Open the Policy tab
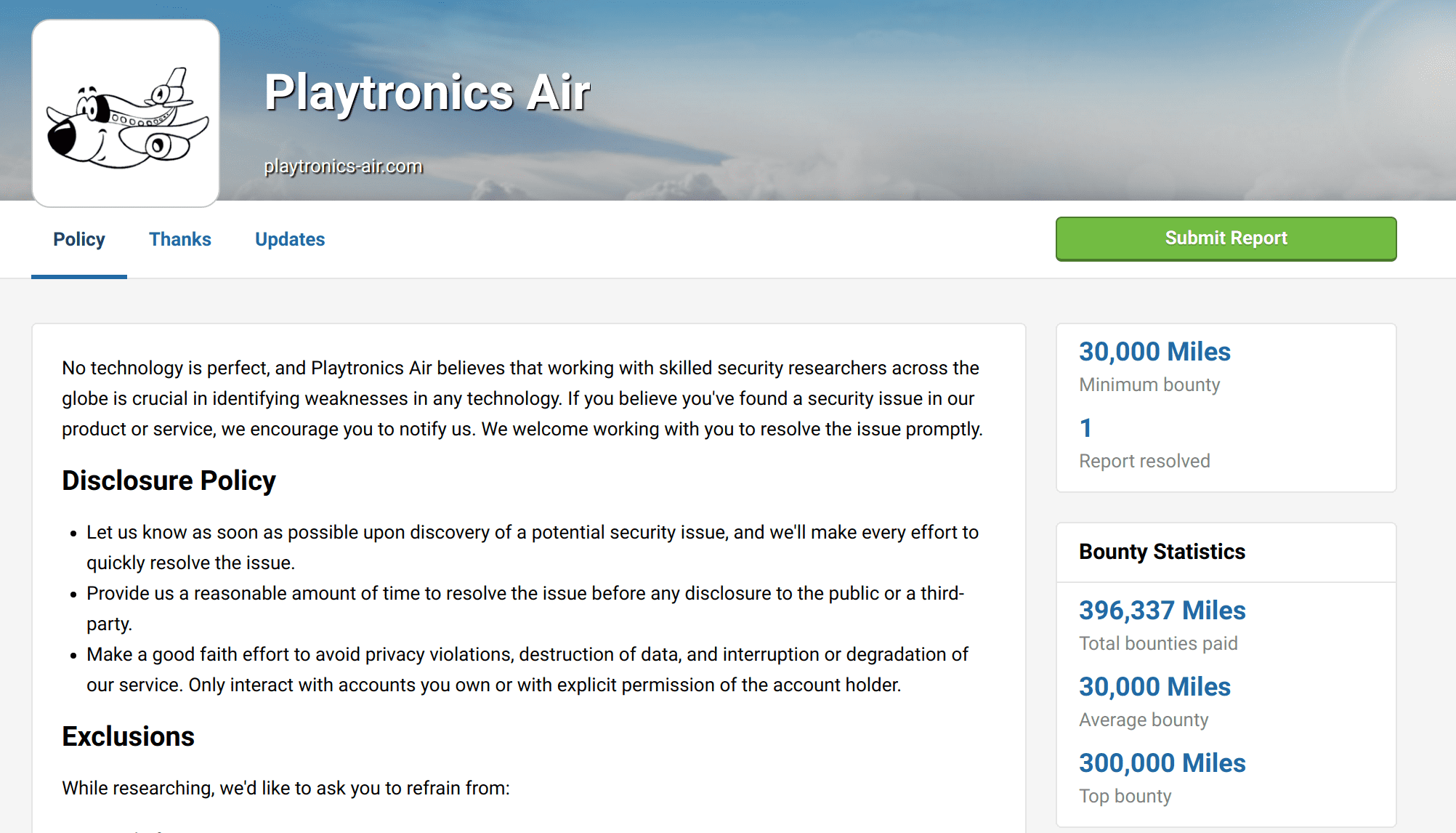The width and height of the screenshot is (1456, 833). (79, 239)
